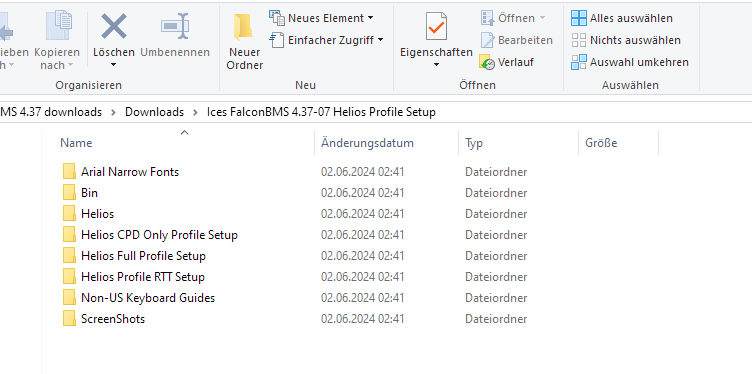The height and width of the screenshot is (374, 752).
Task: Expand the Neues Element dropdown arrow
Action: pyautogui.click(x=370, y=18)
